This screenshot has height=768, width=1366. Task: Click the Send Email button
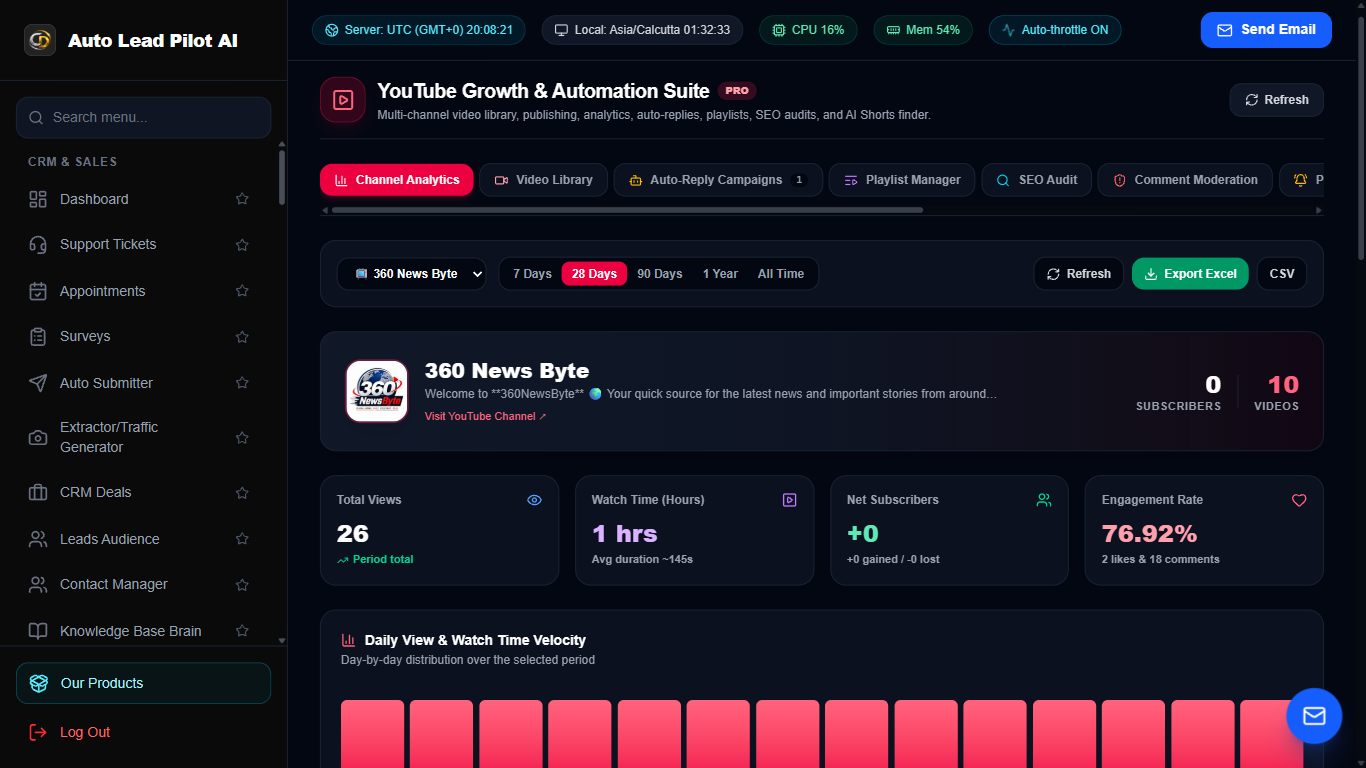[1266, 30]
